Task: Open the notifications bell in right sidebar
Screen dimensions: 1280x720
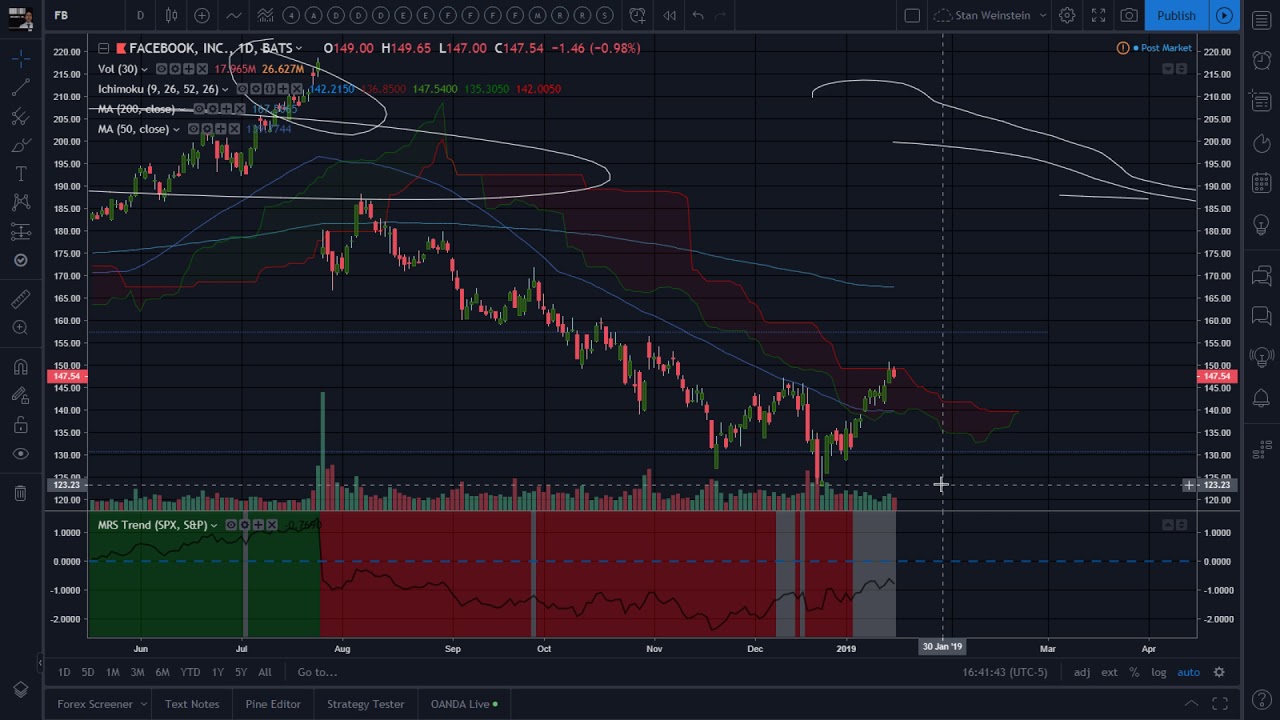Action: 1261,398
